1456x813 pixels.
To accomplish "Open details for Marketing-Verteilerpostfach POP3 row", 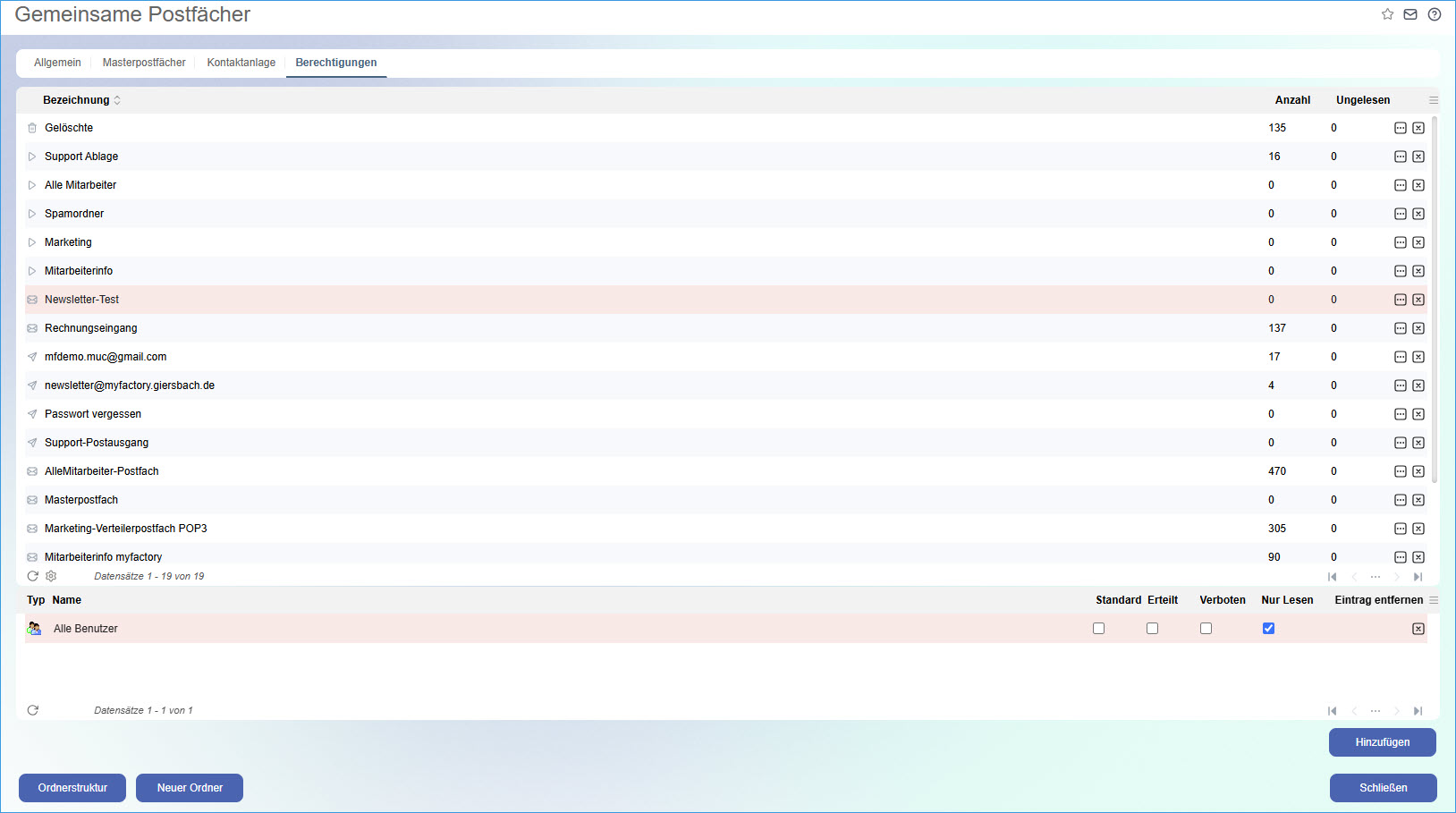I will [1401, 529].
